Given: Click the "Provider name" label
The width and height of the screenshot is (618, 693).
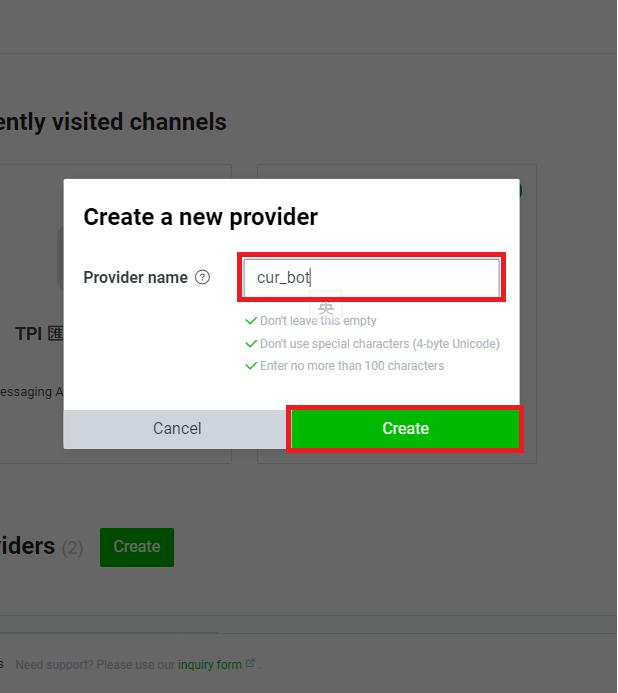Looking at the screenshot, I should [136, 278].
